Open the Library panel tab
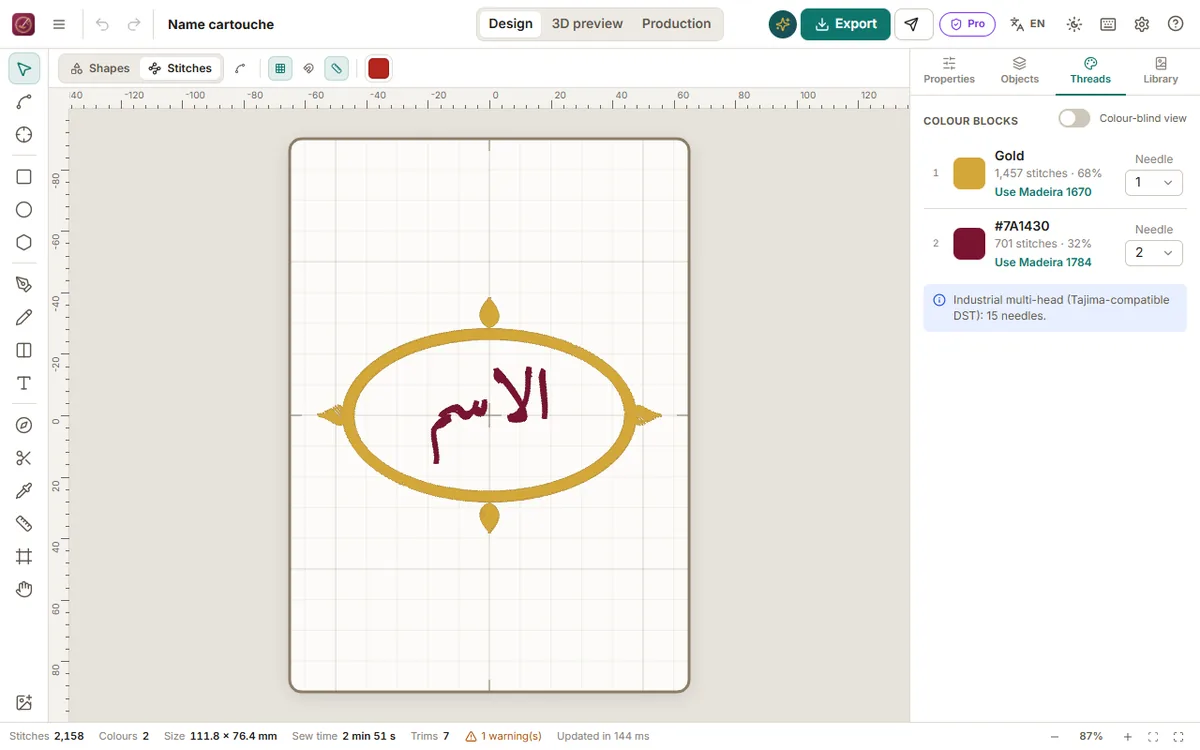Image resolution: width=1200 pixels, height=750 pixels. [x=1161, y=70]
